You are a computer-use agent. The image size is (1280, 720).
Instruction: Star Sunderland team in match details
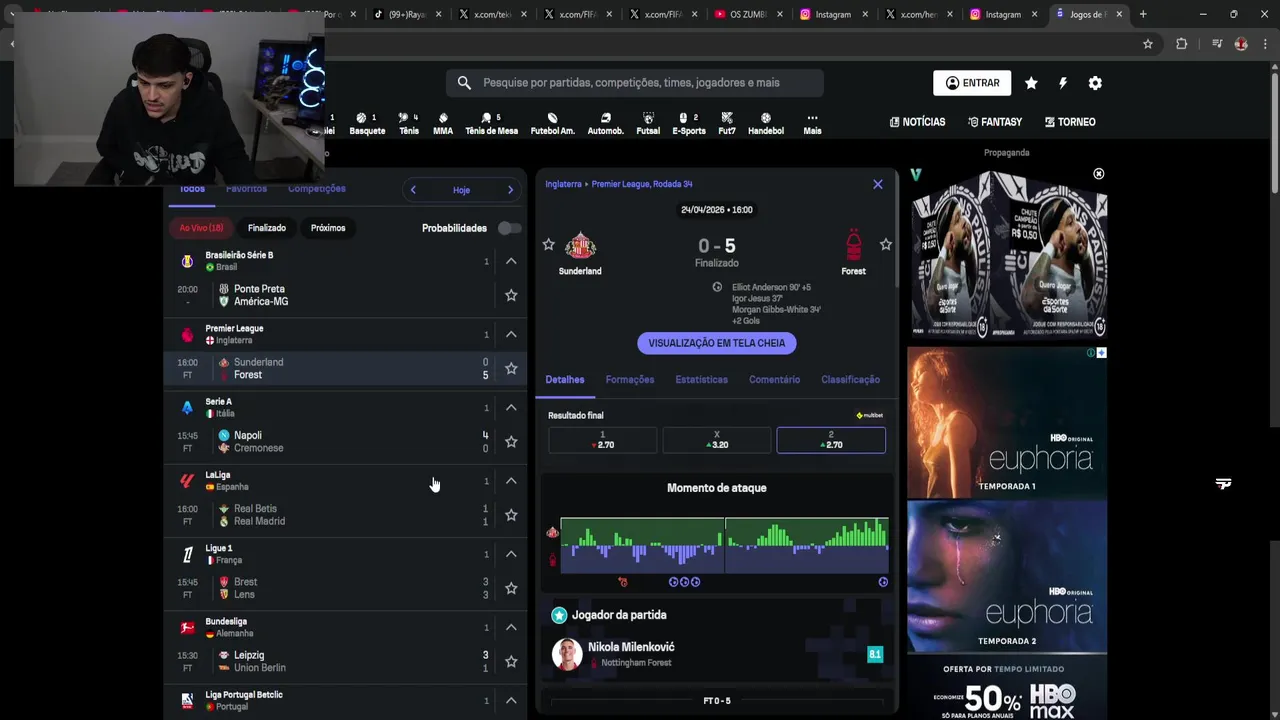coord(548,244)
